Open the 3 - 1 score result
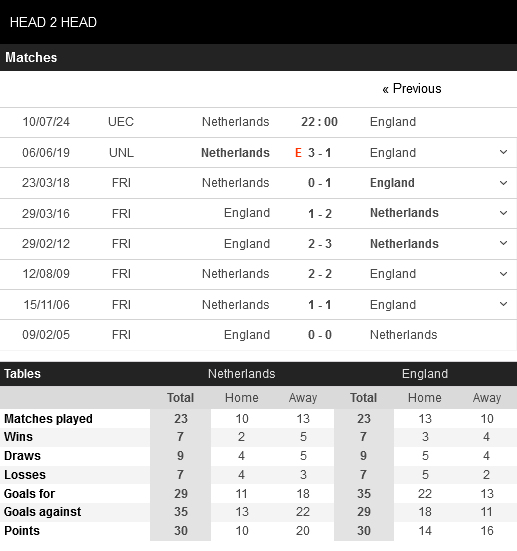Screen dimensions: 517x551 coord(319,153)
